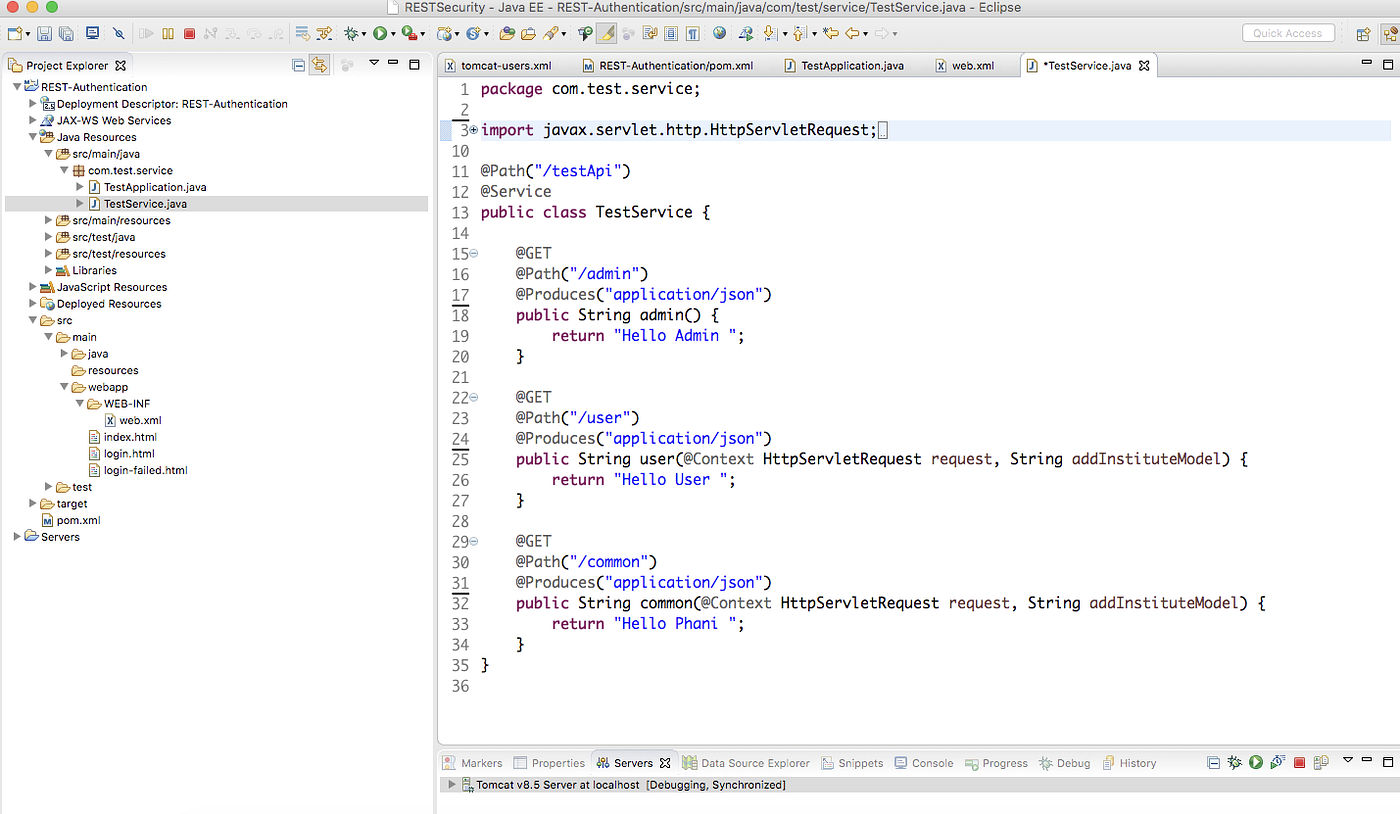Open the Debug configurations dropdown arrow

pos(364,35)
